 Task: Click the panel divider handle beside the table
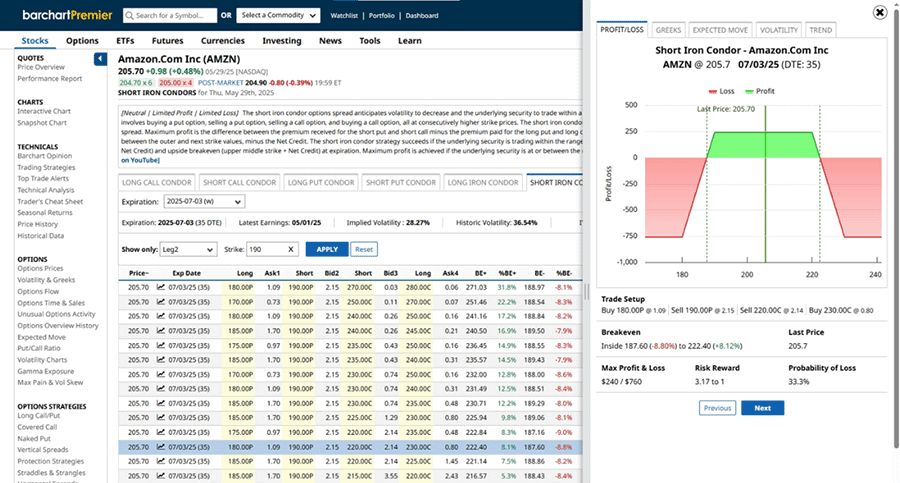[586, 292]
